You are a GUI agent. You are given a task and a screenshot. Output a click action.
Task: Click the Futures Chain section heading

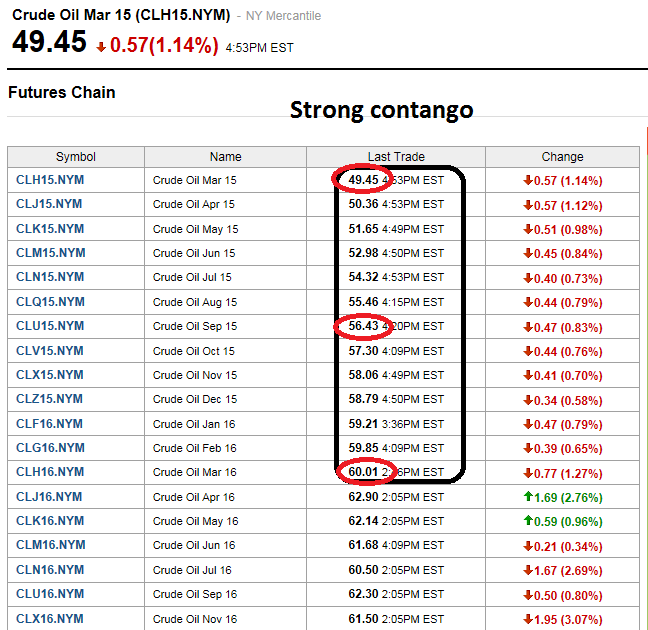point(62,93)
